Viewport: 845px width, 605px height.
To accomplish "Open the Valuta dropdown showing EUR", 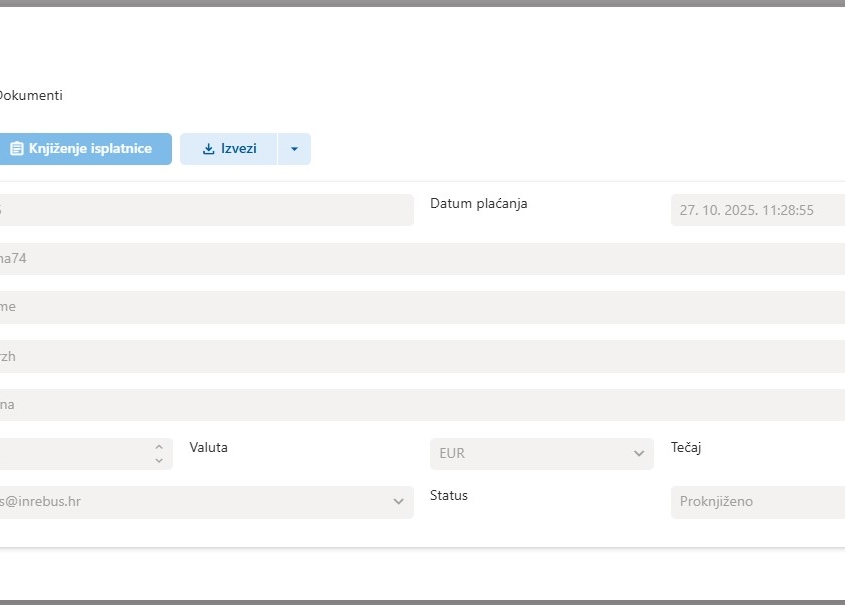I will [x=530, y=454].
